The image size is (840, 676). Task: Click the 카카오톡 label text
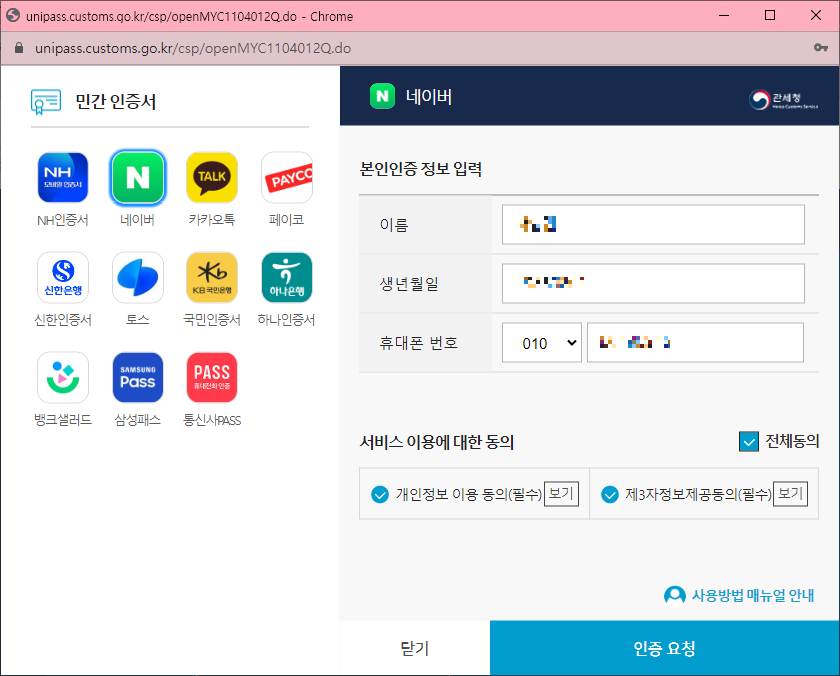point(212,219)
